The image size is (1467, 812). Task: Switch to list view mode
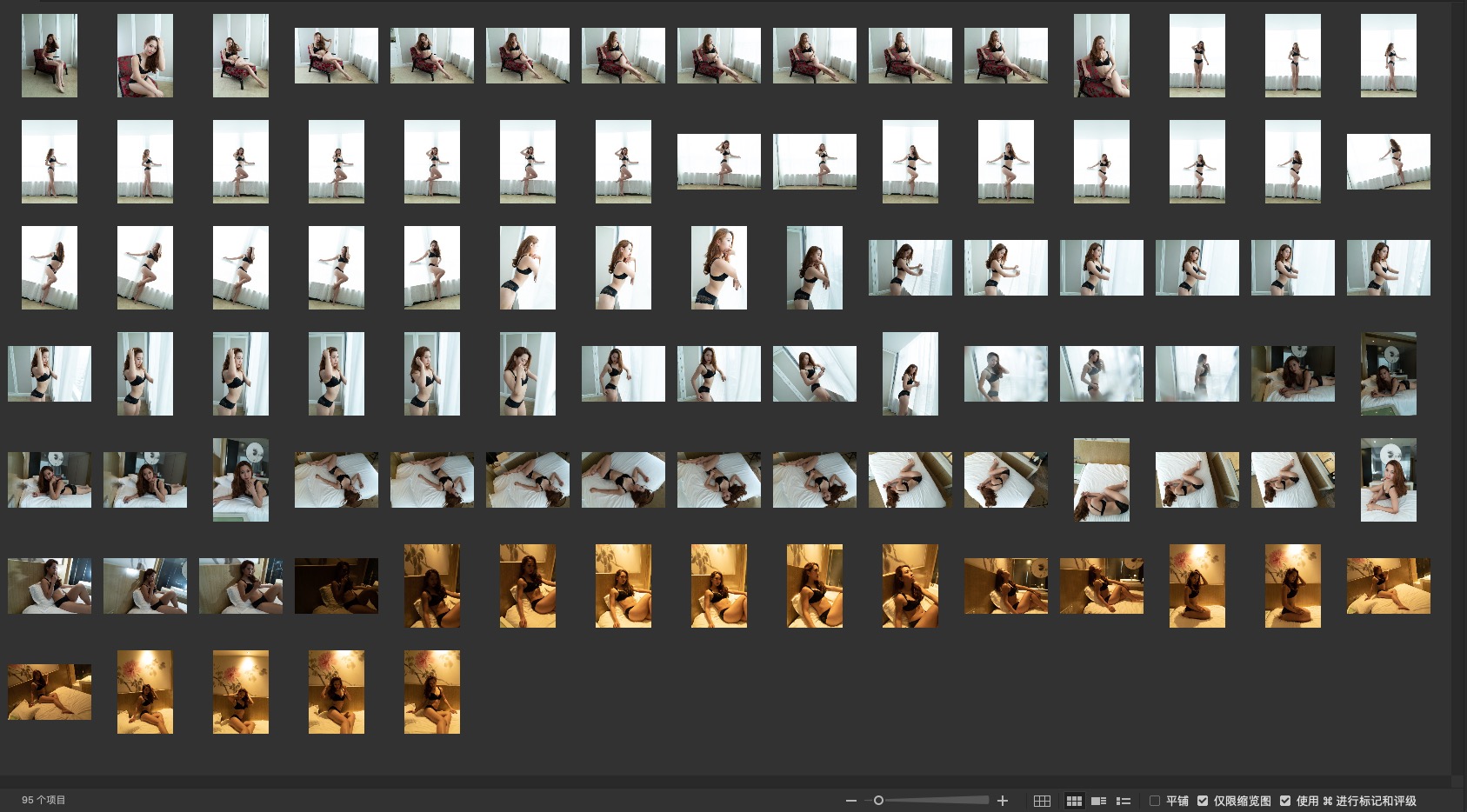[1124, 801]
